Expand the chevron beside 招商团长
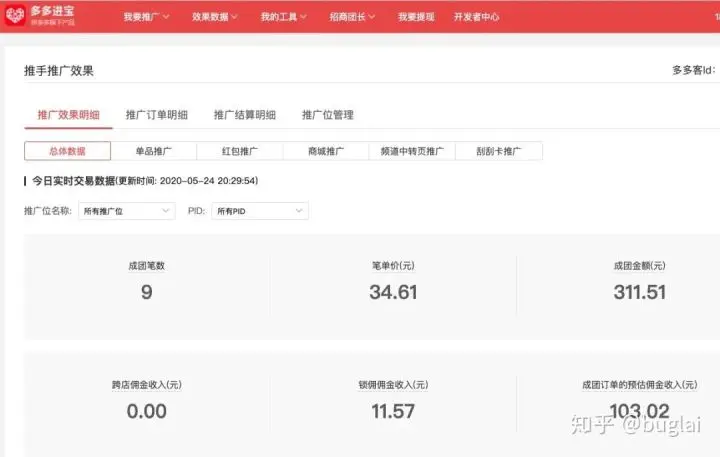 (x=371, y=17)
